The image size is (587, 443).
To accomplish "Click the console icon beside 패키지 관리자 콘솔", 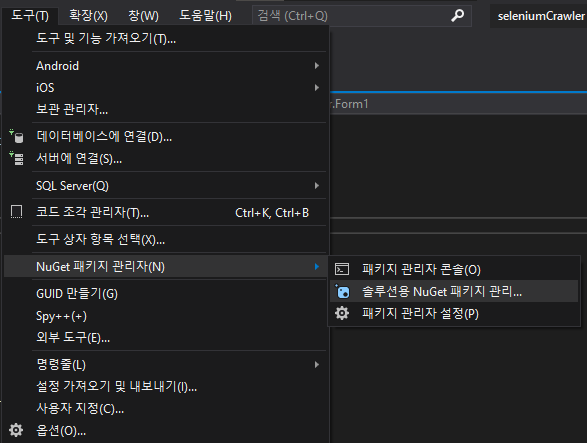I will click(x=342, y=269).
